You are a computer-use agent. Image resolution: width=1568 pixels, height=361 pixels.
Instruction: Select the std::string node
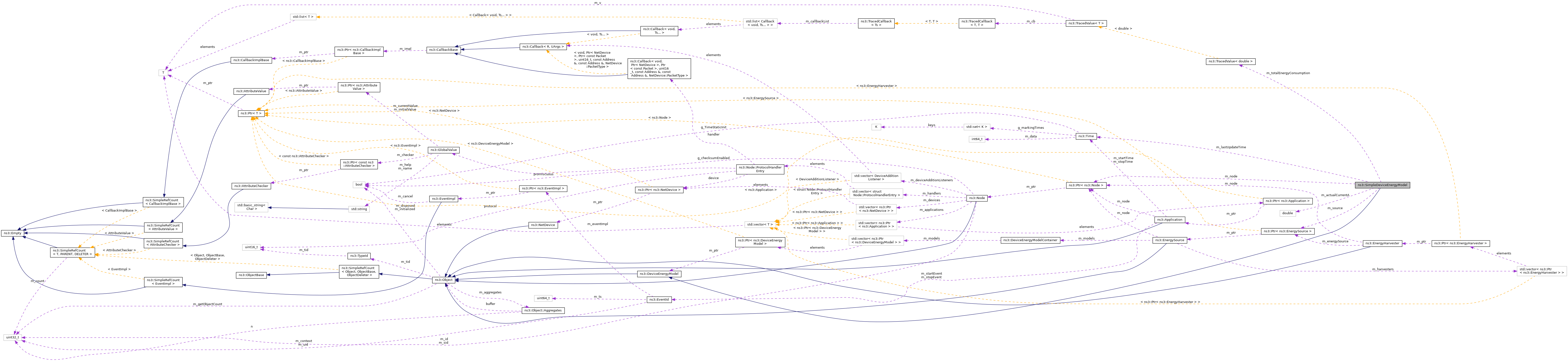(x=359, y=209)
